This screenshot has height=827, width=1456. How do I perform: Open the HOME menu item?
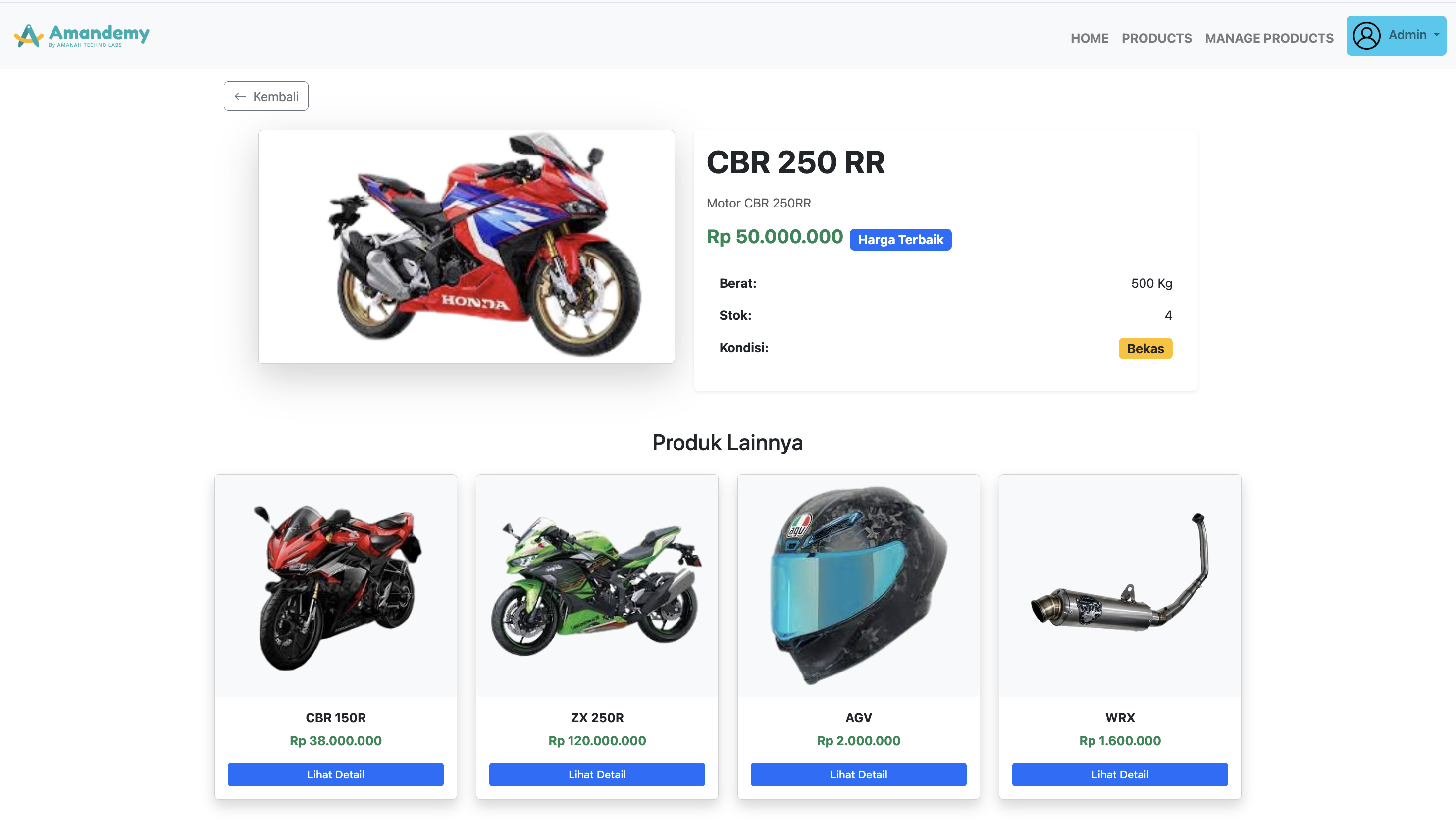pos(1089,38)
